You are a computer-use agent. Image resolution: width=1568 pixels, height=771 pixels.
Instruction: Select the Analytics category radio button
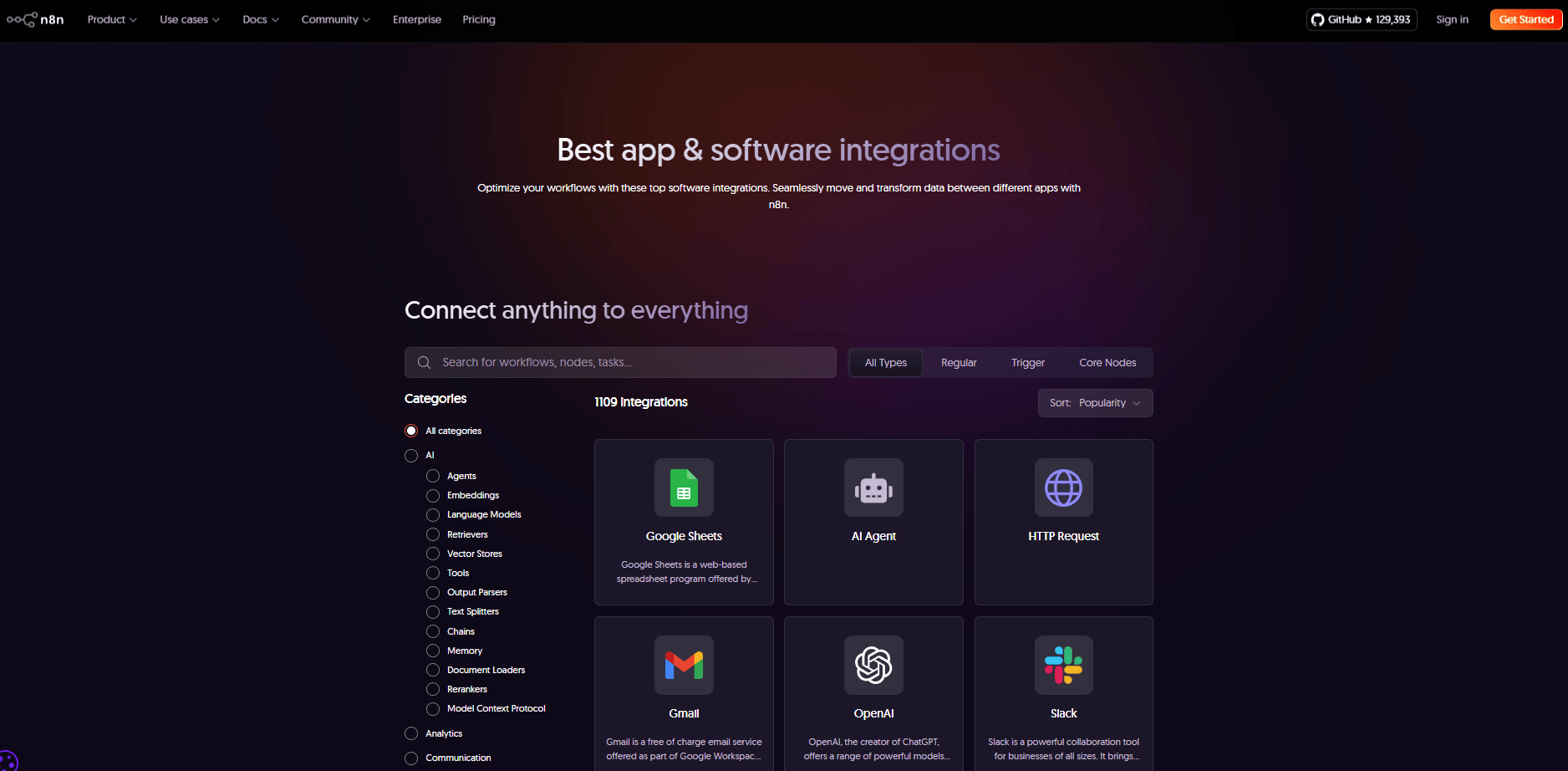tap(411, 733)
